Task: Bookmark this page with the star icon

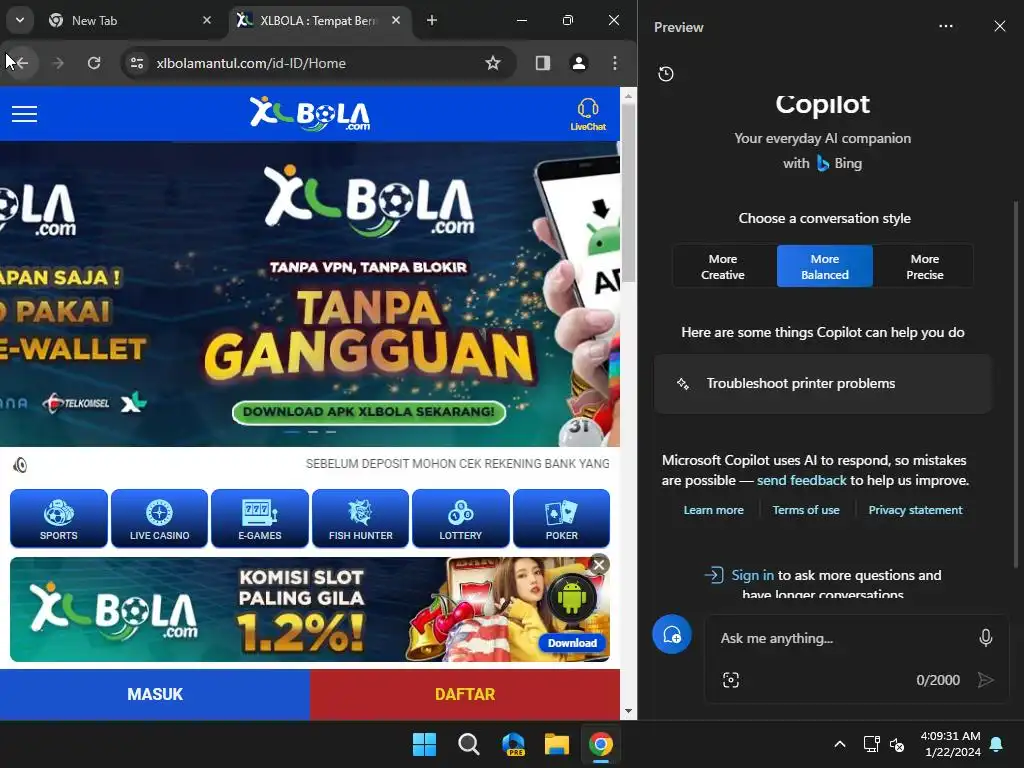Action: click(493, 63)
